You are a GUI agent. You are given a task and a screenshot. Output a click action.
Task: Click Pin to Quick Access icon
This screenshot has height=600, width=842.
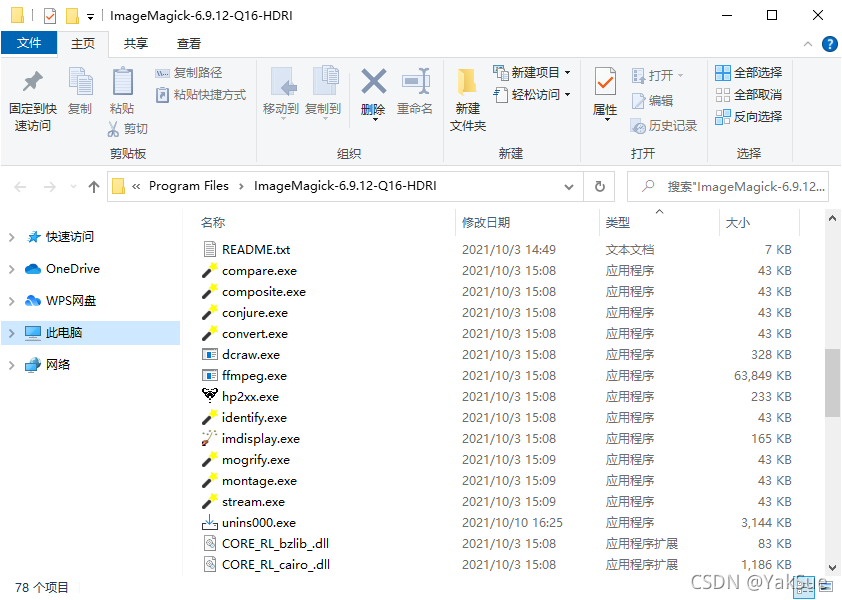[33, 82]
